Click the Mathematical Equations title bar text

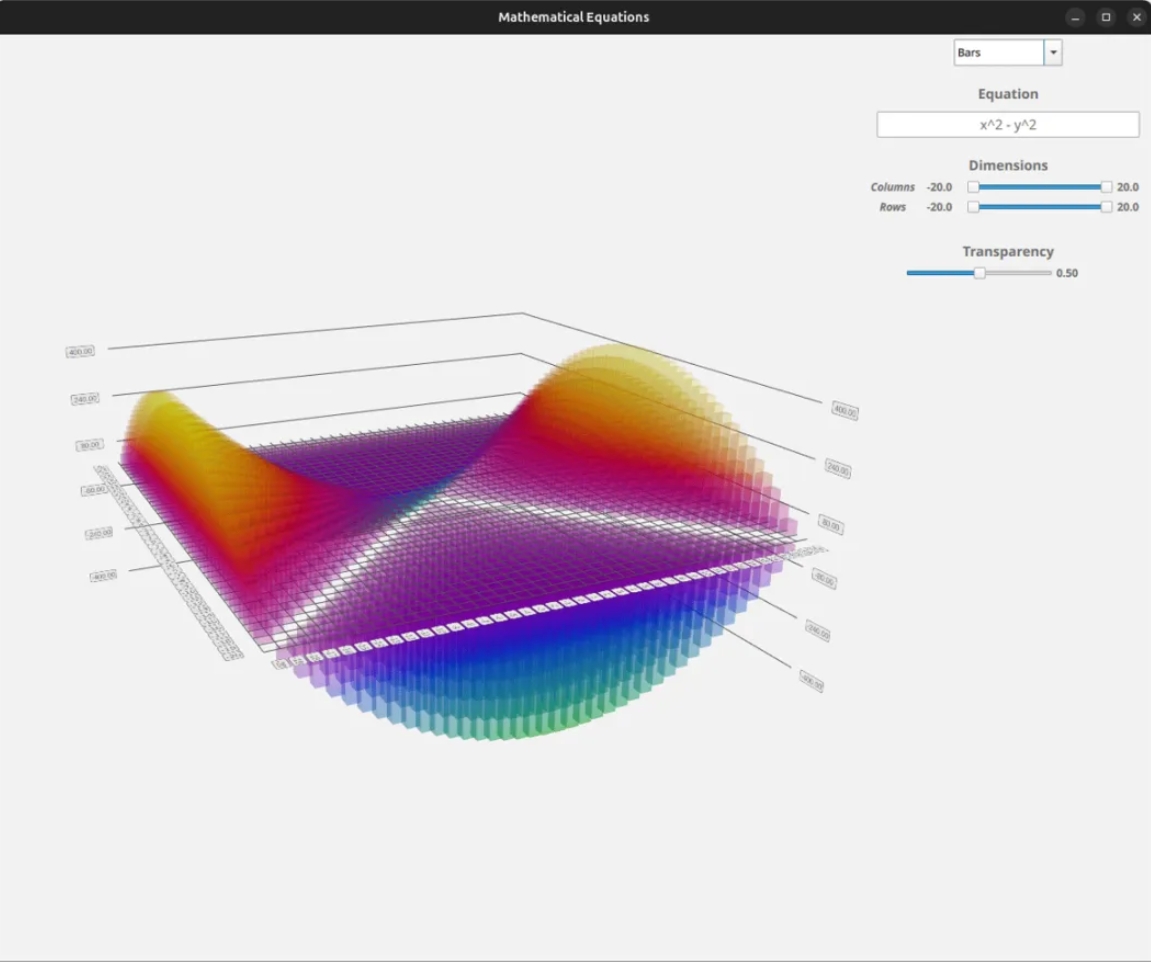pyautogui.click(x=574, y=17)
